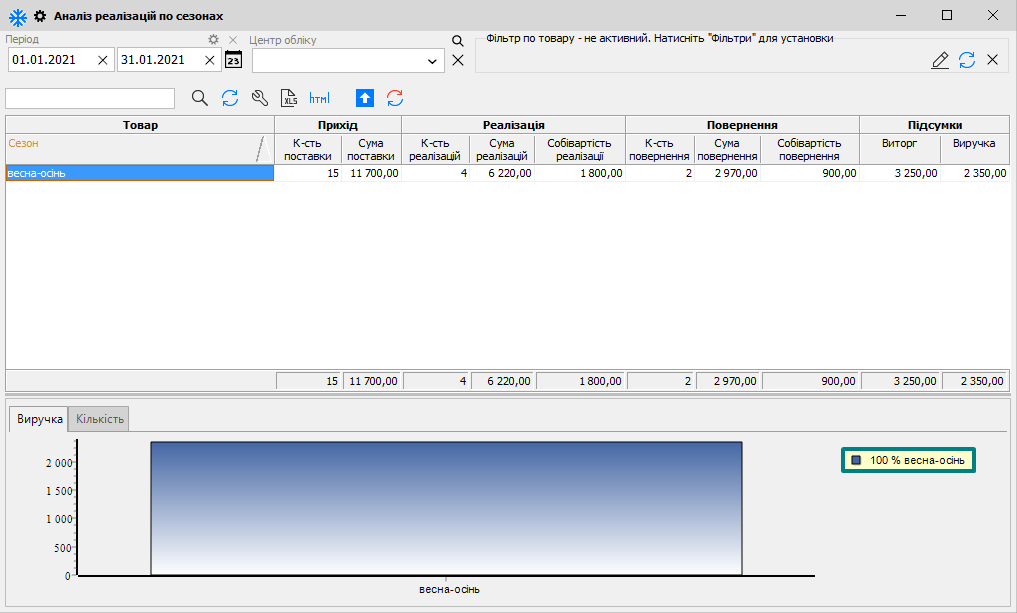The image size is (1017, 613).
Task: Select the Виручка chart tab
Action: tap(40, 419)
